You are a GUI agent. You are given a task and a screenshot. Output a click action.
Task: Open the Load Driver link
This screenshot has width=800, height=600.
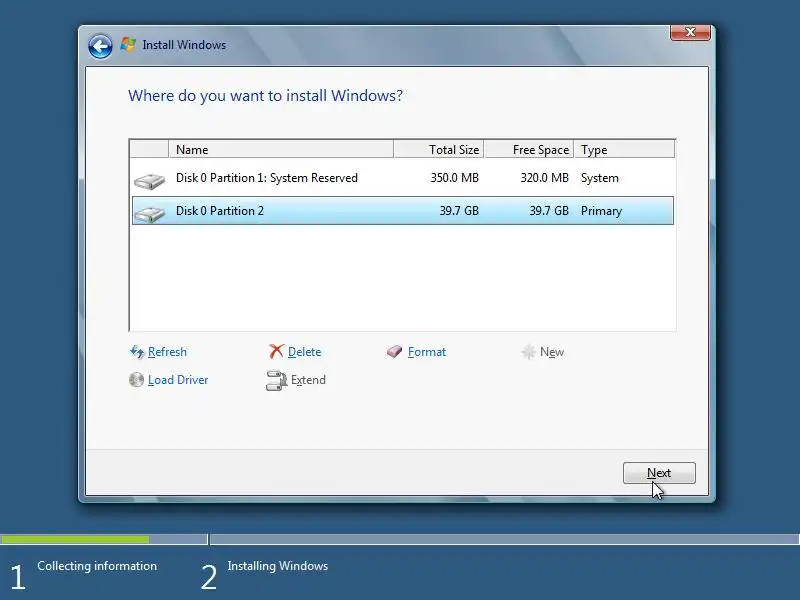point(178,380)
